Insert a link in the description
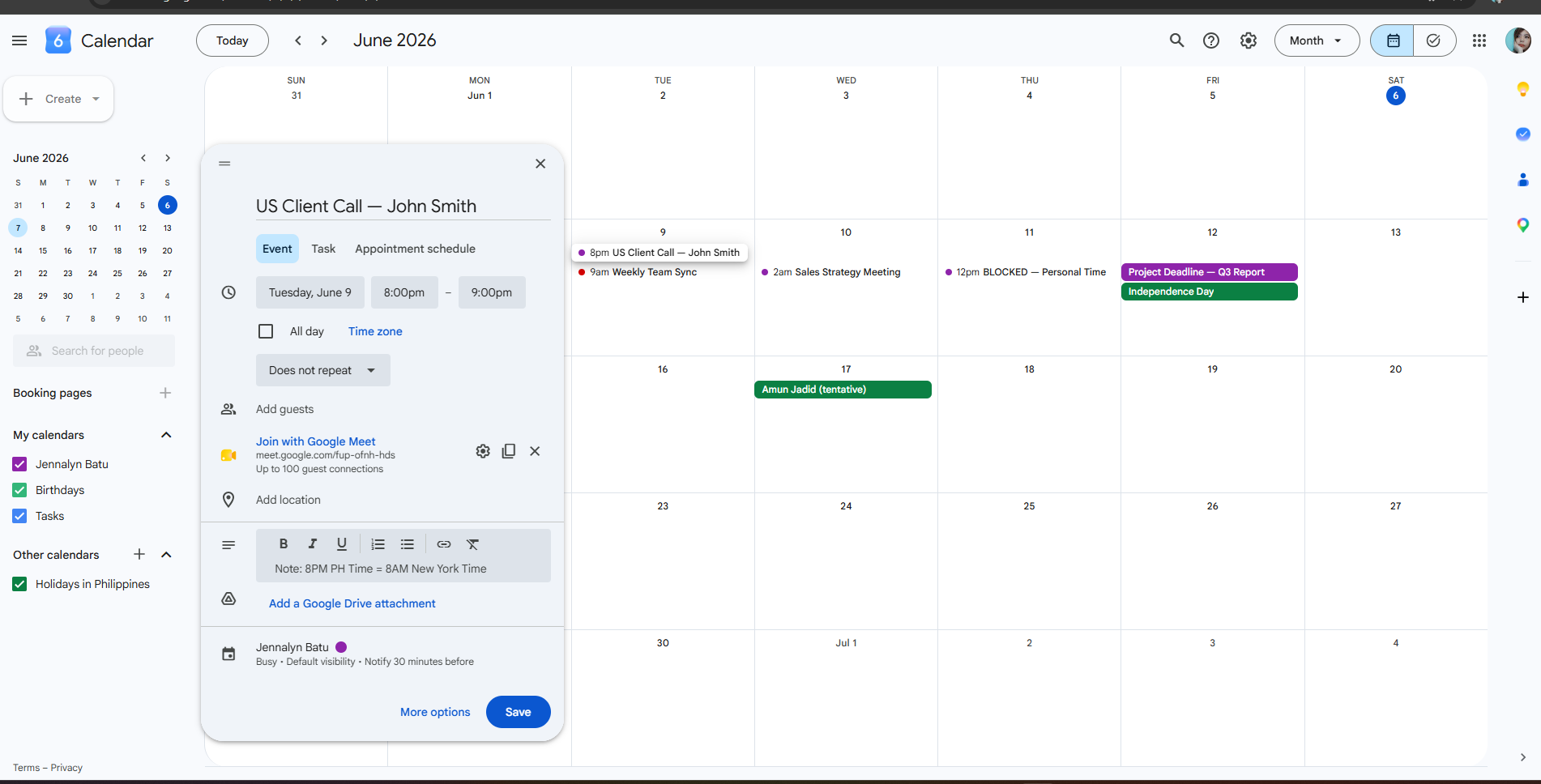 pos(444,544)
